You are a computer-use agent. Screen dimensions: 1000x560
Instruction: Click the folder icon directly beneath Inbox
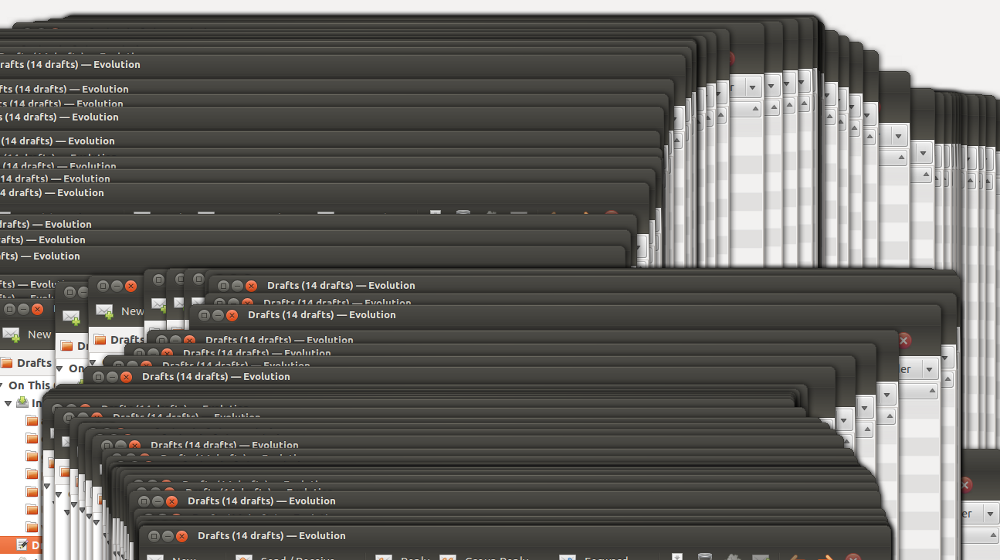tap(32, 421)
